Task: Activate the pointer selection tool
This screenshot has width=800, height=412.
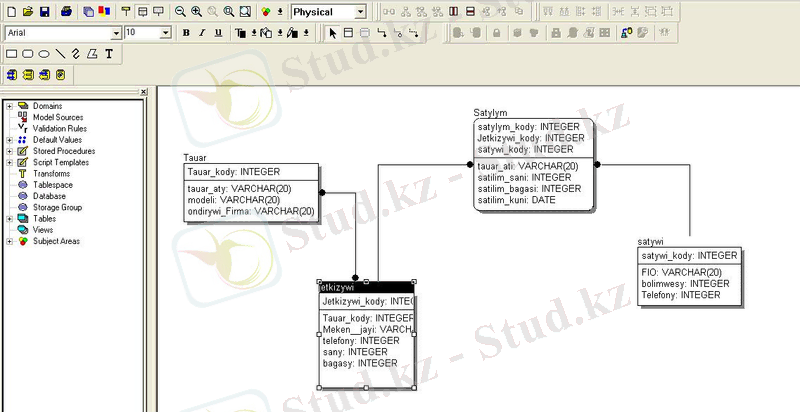Action: tap(333, 32)
